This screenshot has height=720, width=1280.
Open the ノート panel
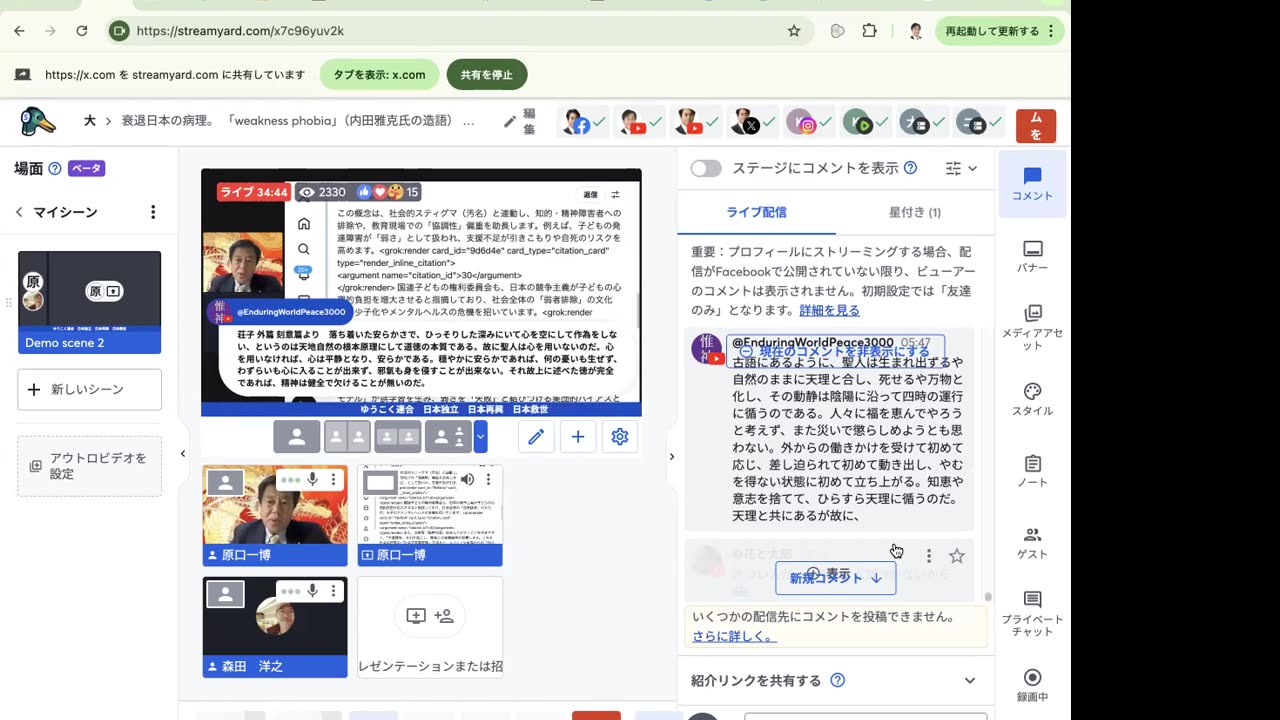[1032, 471]
